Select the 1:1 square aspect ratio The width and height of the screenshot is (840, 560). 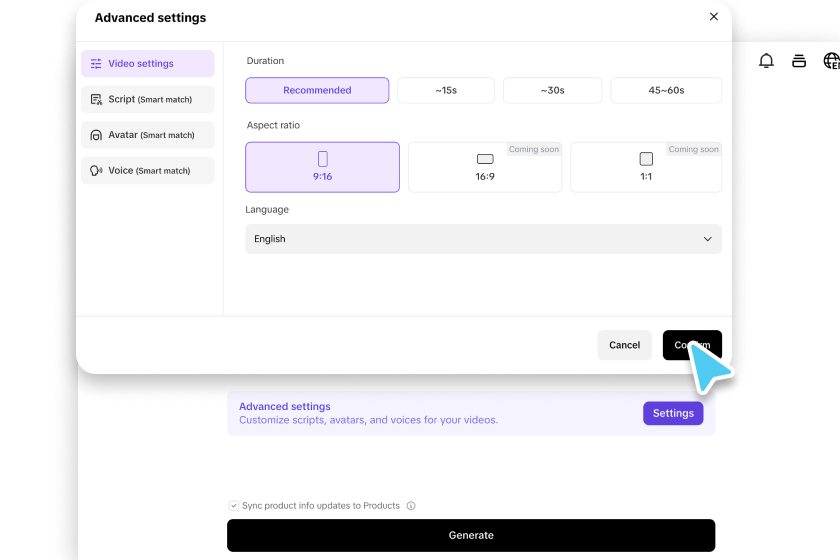(646, 167)
